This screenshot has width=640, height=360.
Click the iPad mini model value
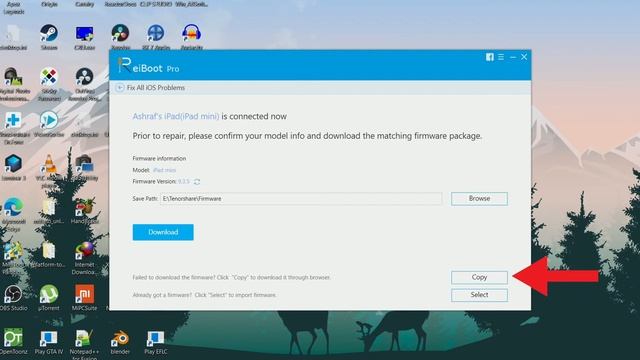tap(164, 170)
